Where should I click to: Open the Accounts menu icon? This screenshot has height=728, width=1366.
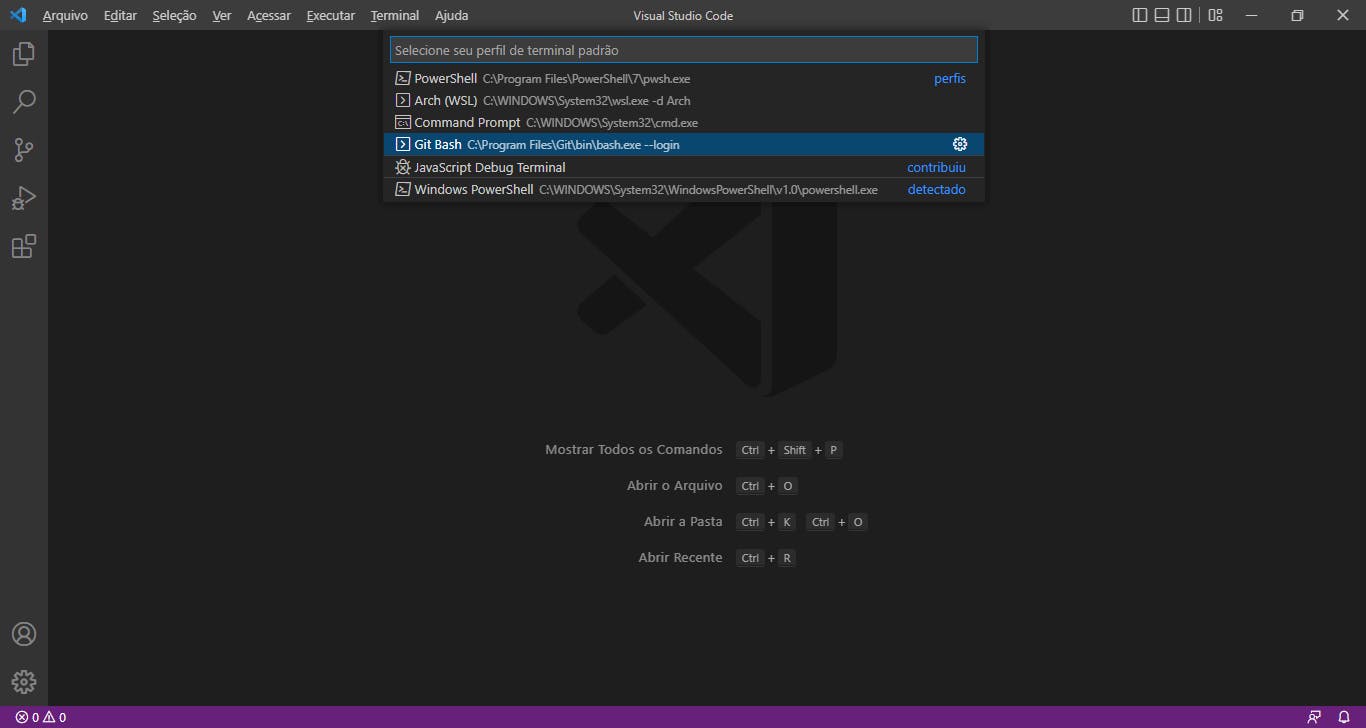24,634
